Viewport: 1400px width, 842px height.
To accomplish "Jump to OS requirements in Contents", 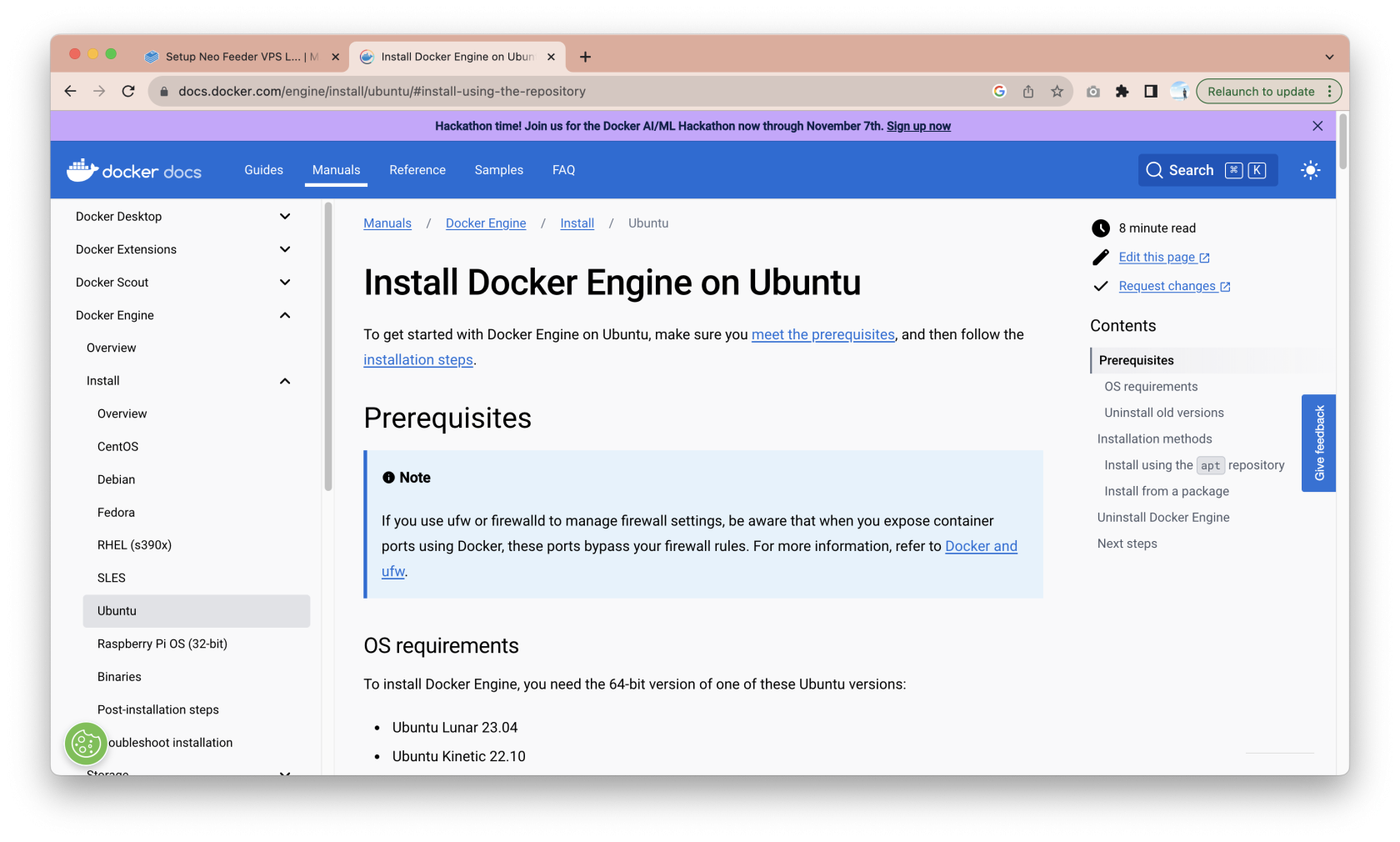I will [1151, 387].
